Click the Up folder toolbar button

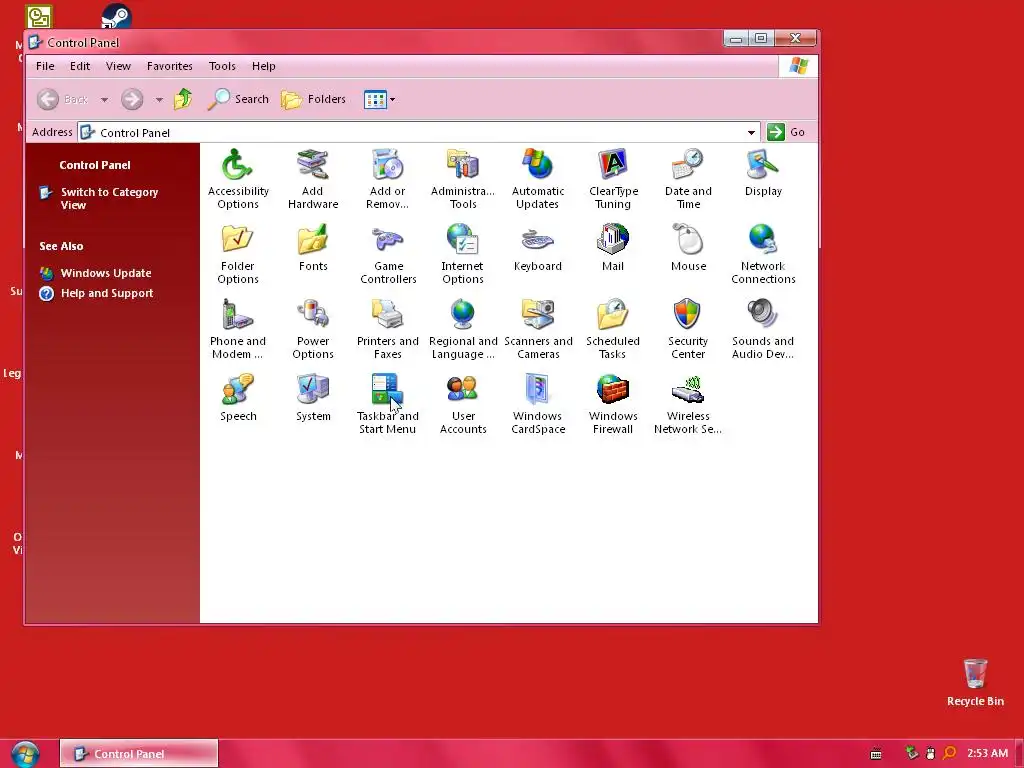(x=183, y=99)
